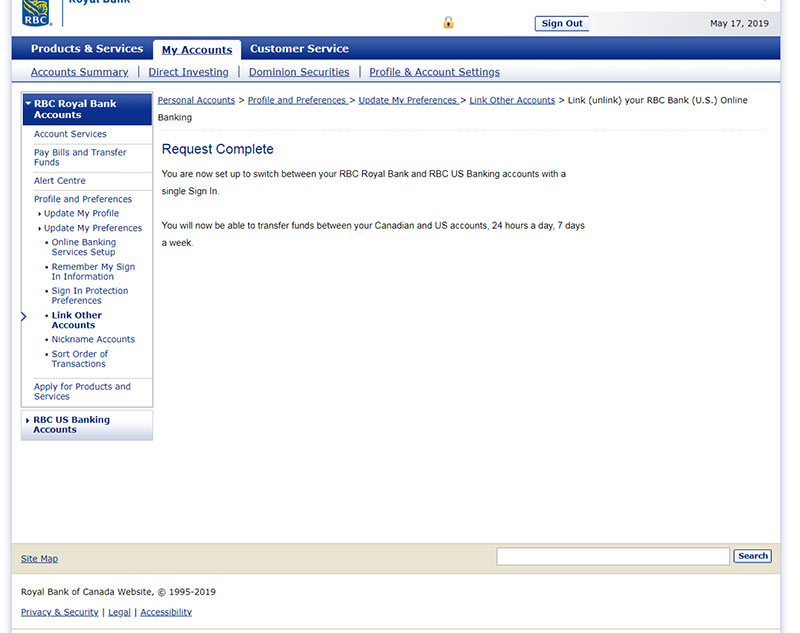Open Profile and Preferences in sidebar
800x633 pixels.
coord(83,199)
